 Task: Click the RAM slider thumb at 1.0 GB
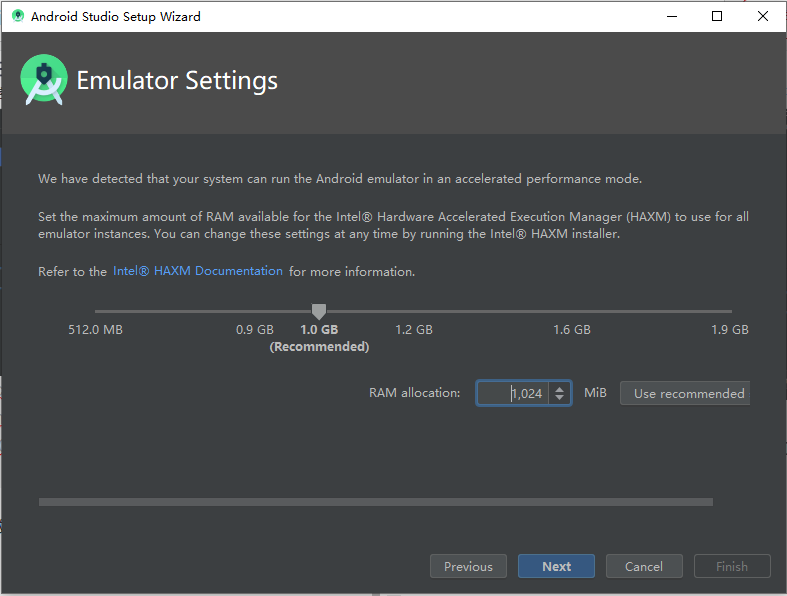pyautogui.click(x=319, y=311)
